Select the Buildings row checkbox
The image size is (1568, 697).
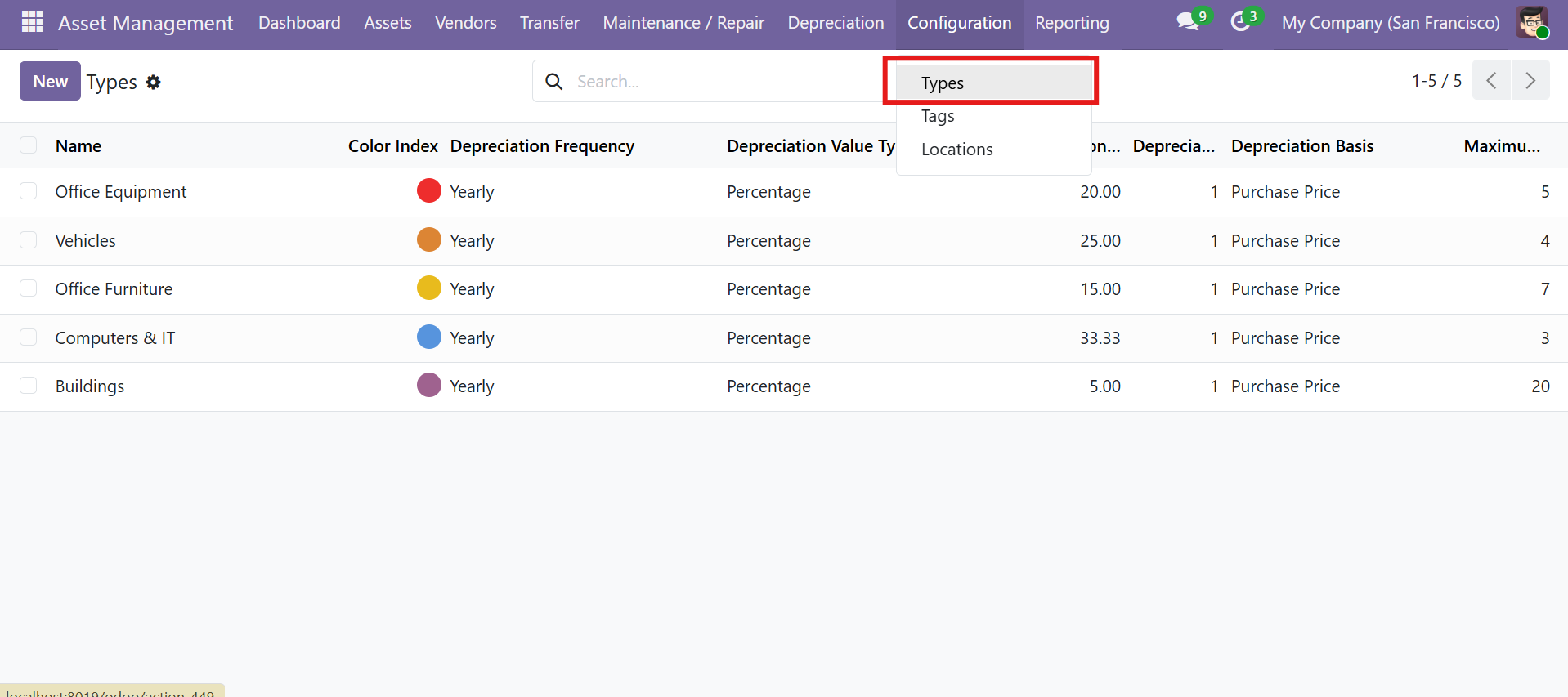pos(29,386)
